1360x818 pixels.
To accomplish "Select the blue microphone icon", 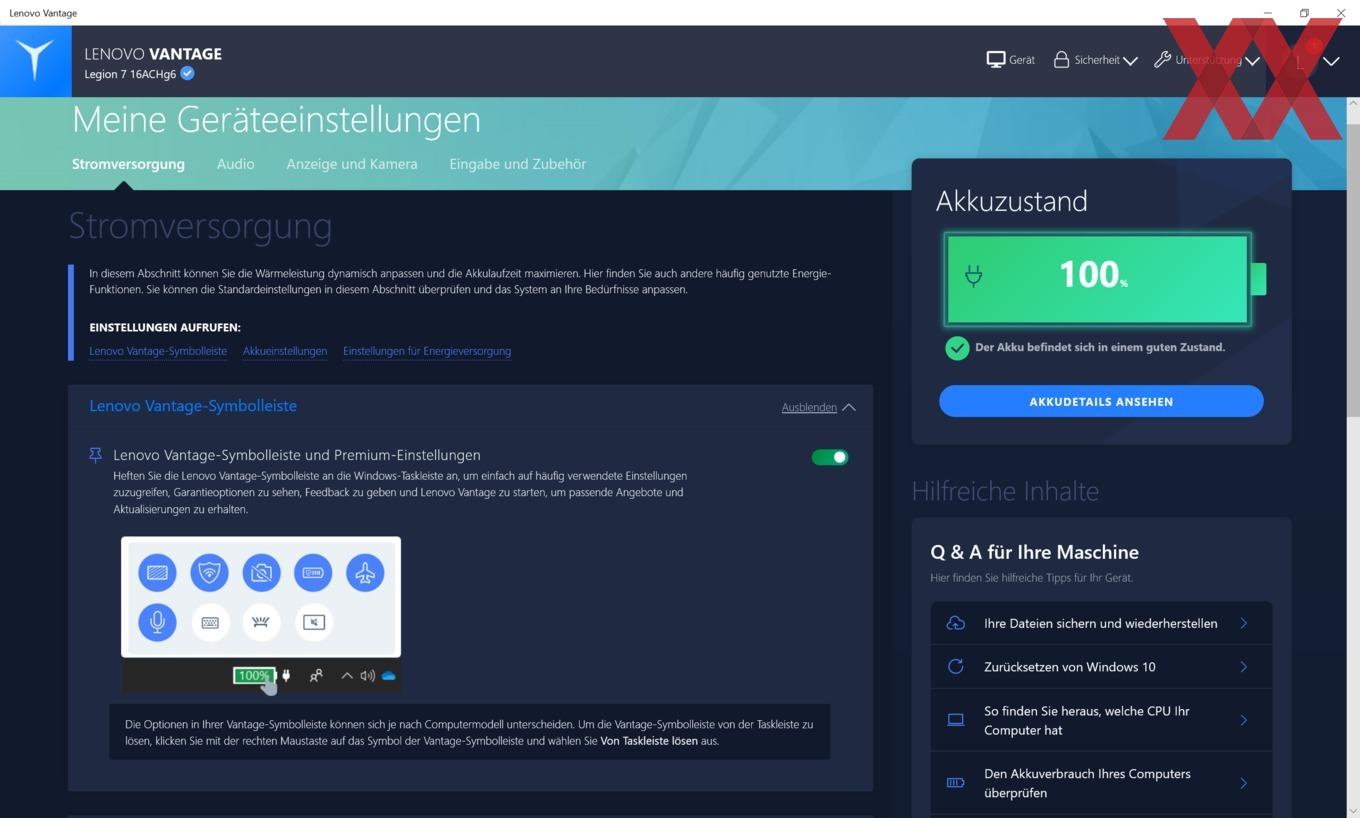I will [x=157, y=622].
